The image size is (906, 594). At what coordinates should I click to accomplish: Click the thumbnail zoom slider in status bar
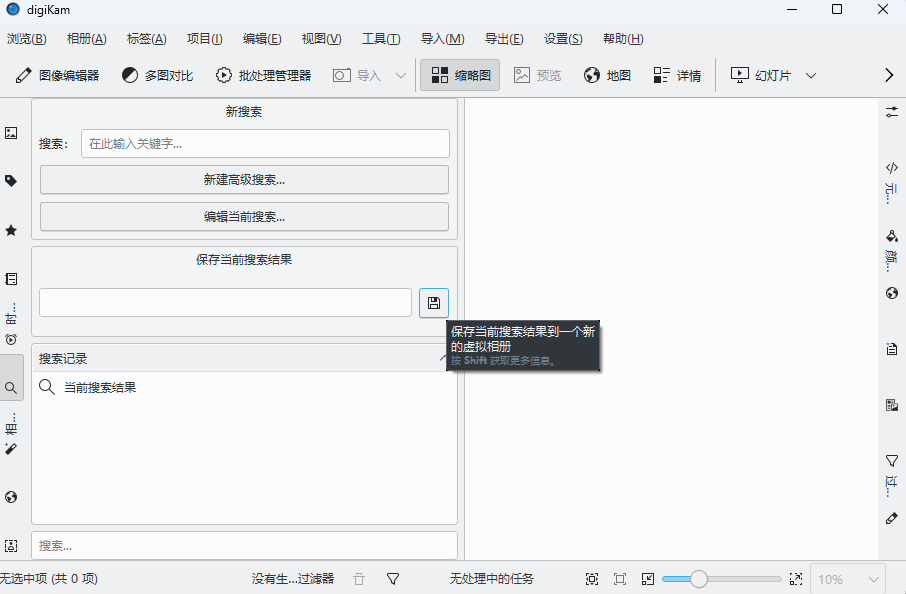(720, 579)
